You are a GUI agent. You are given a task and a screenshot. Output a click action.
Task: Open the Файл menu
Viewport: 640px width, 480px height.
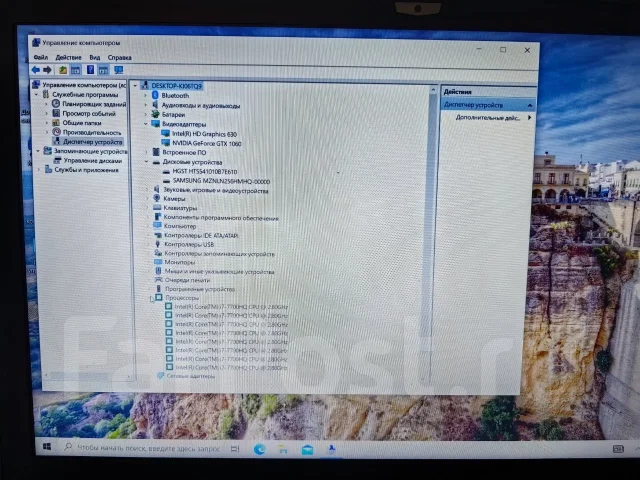[x=41, y=57]
